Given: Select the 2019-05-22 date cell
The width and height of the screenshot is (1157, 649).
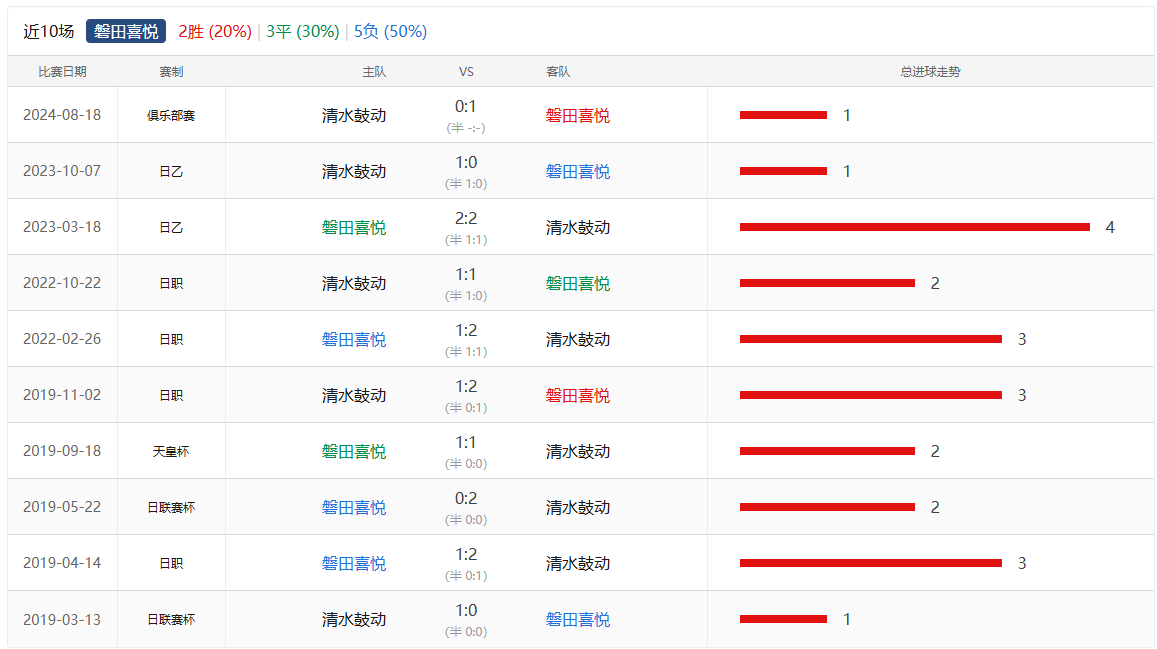Looking at the screenshot, I should point(62,507).
